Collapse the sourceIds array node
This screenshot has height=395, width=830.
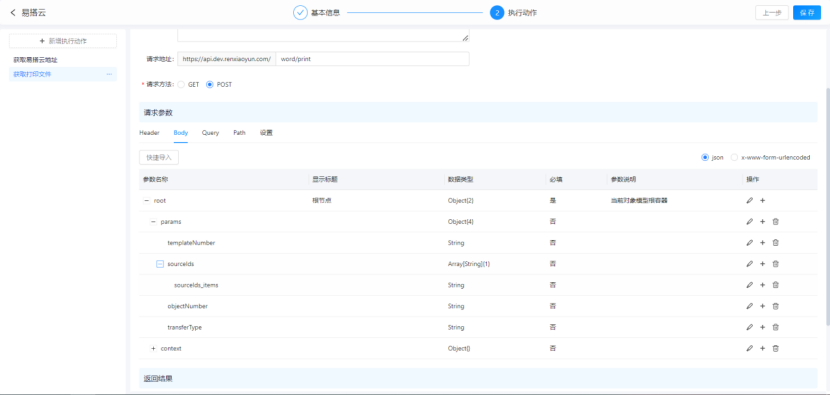(x=160, y=264)
